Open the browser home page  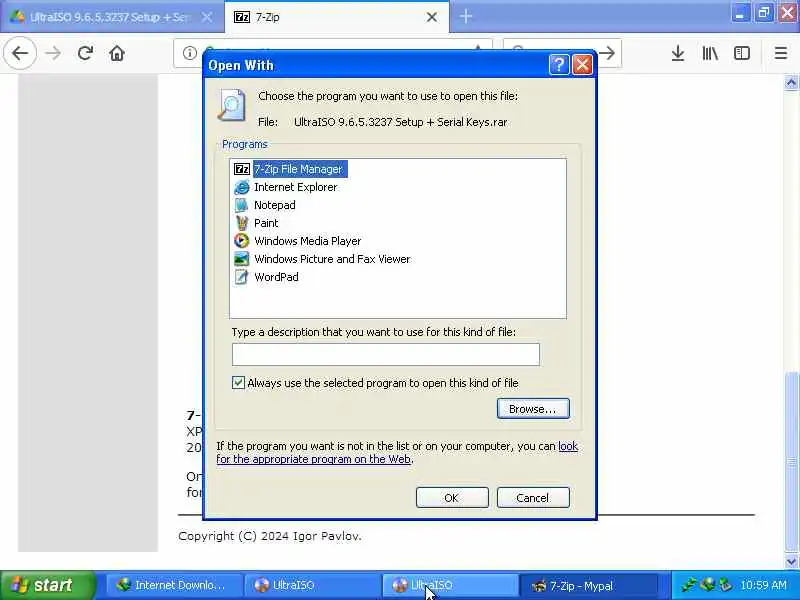point(117,53)
